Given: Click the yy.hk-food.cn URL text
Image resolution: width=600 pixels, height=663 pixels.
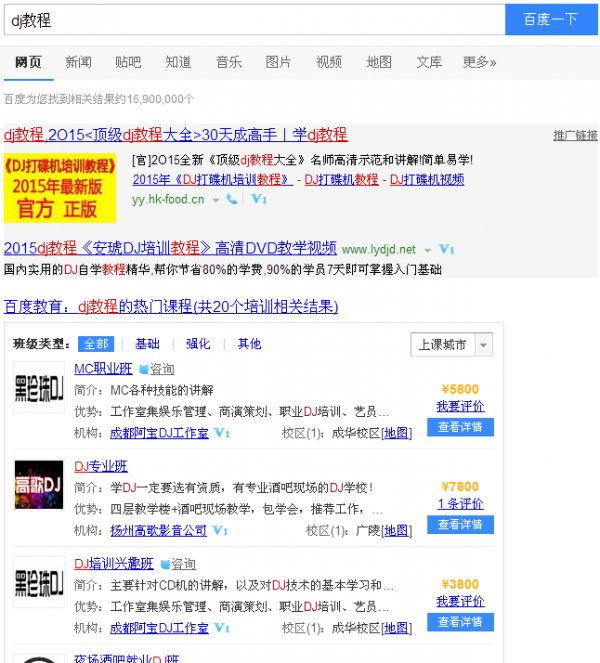Looking at the screenshot, I should click(168, 199).
